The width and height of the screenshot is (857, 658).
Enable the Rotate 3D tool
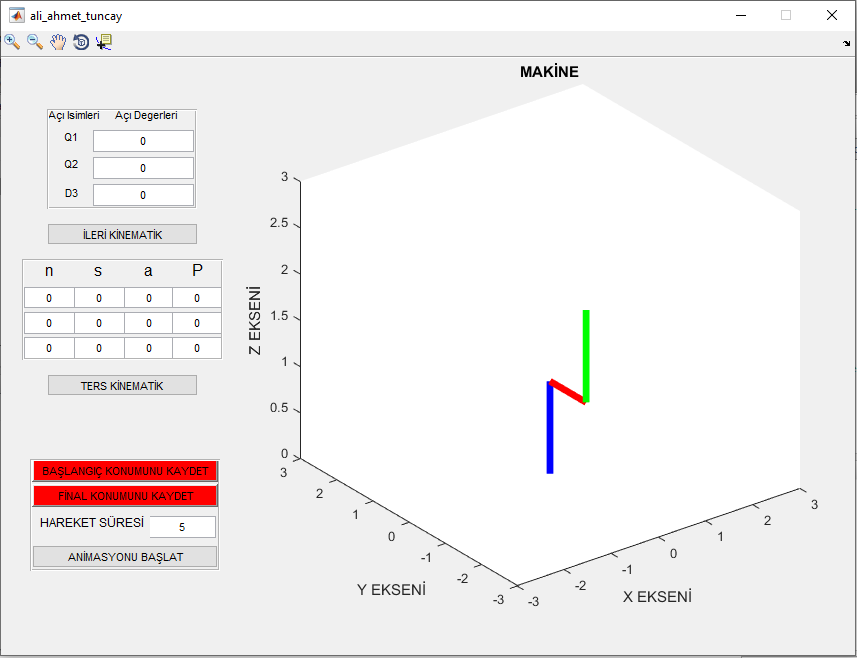[80, 42]
